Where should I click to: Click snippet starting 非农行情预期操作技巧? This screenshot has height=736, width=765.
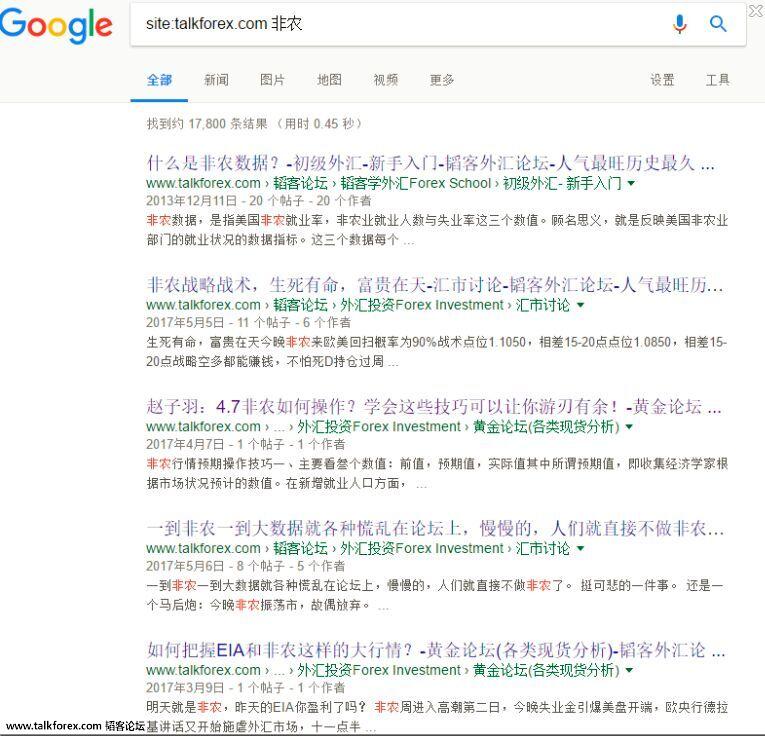[437, 474]
